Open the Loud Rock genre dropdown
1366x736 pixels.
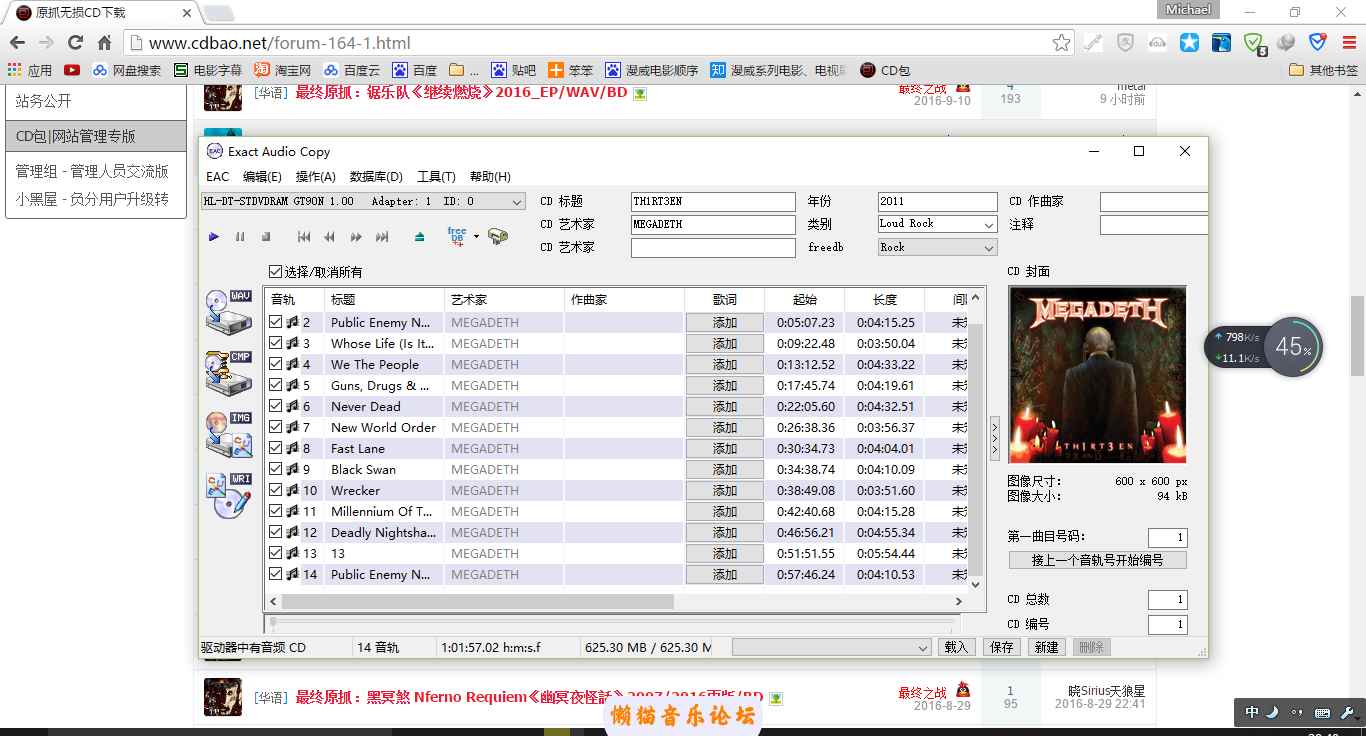click(x=989, y=225)
